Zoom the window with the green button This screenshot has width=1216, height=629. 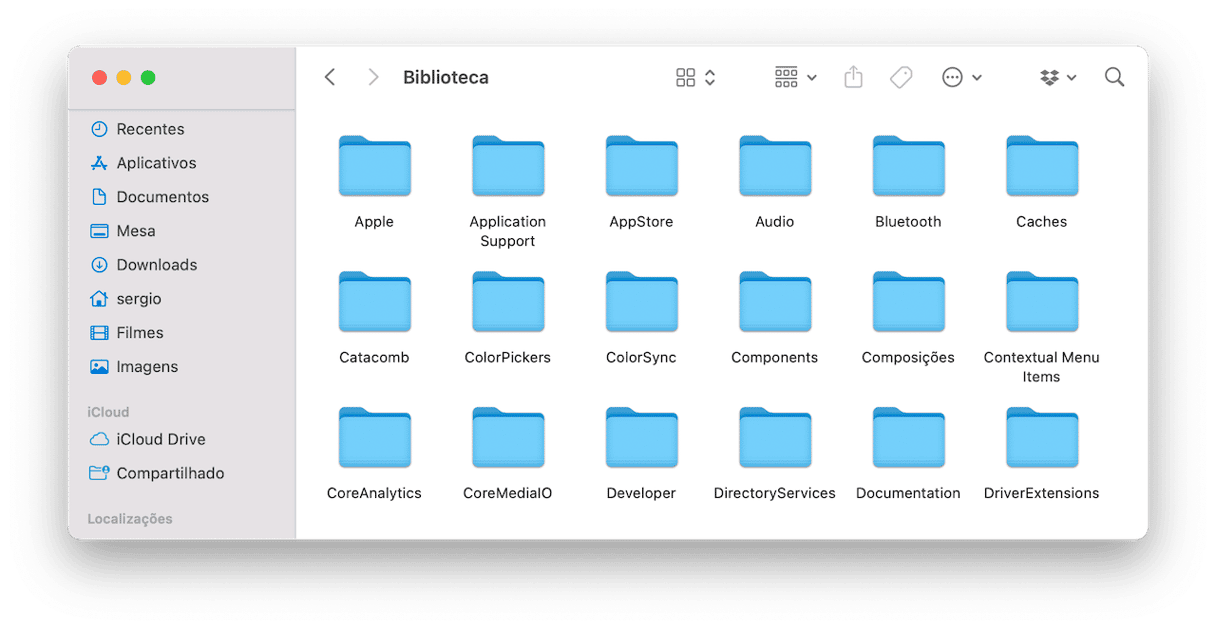[x=148, y=77]
